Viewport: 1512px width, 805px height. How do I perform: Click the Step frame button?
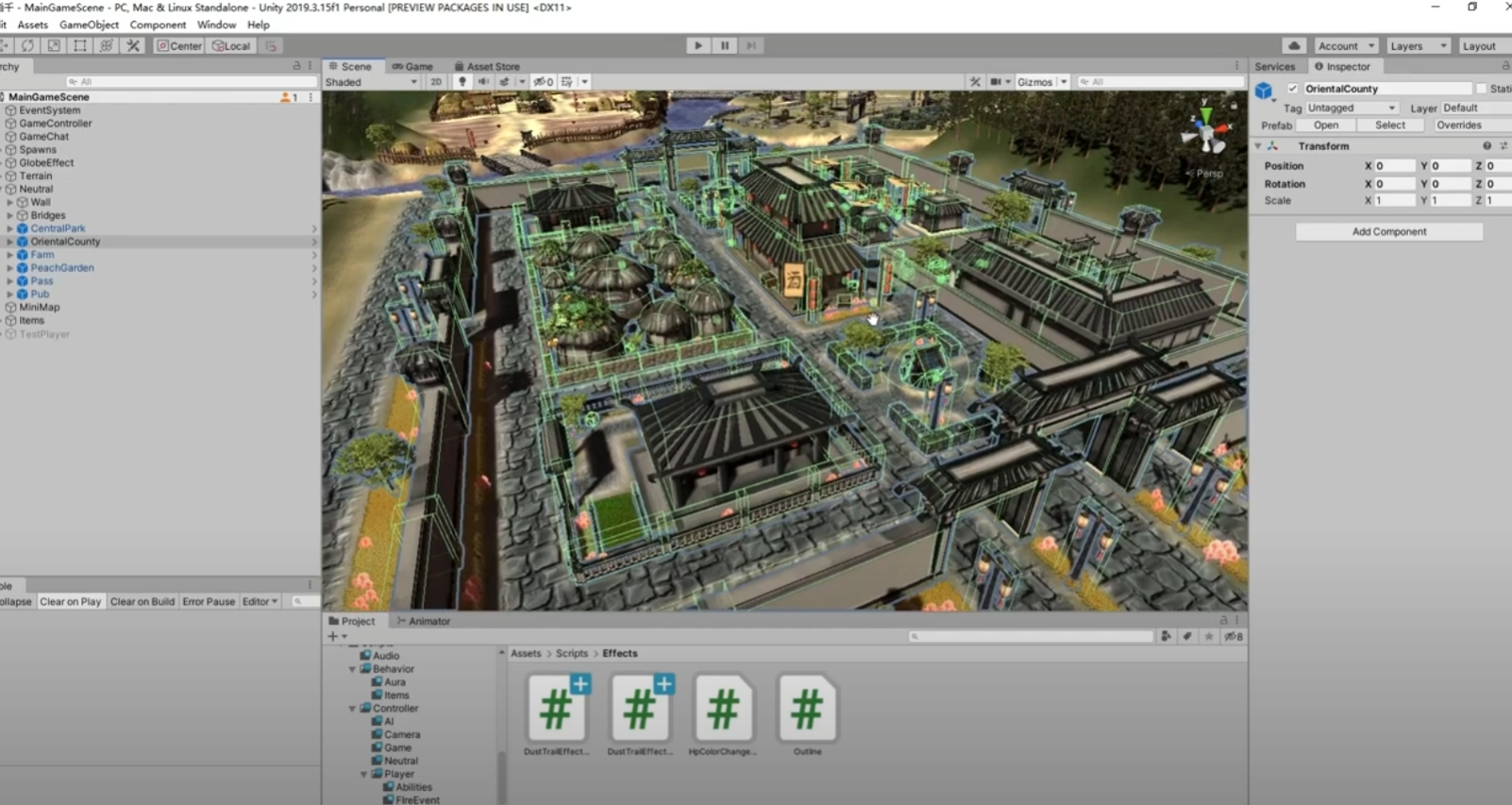coord(751,45)
